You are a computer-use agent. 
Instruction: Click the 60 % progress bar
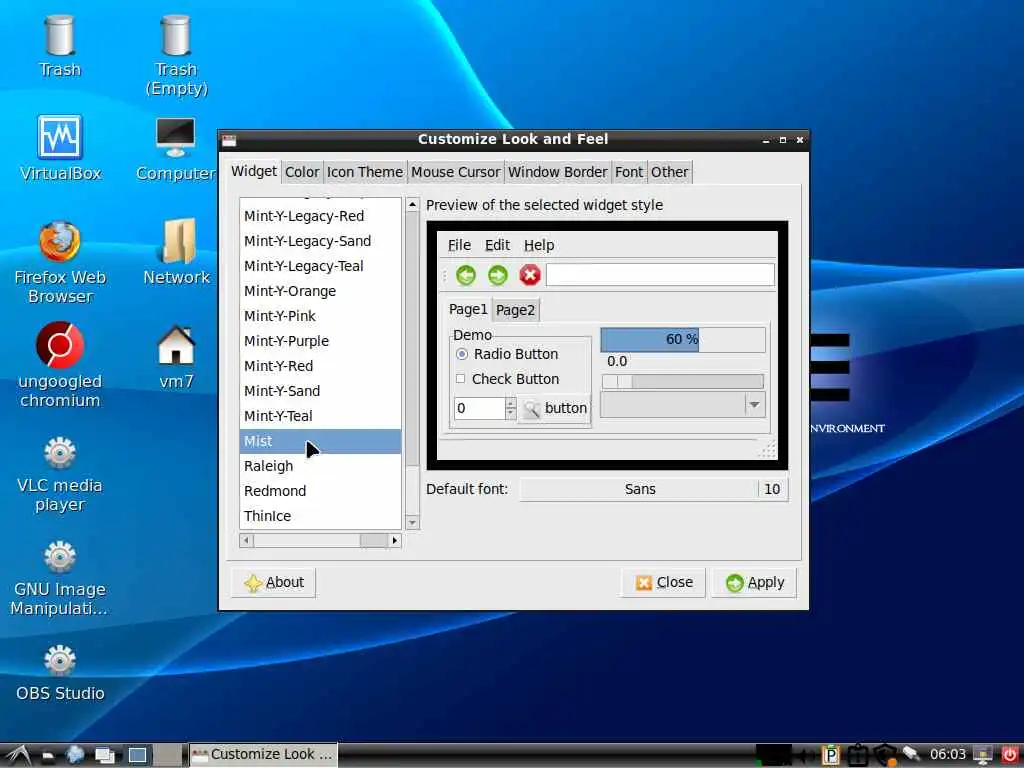point(682,340)
